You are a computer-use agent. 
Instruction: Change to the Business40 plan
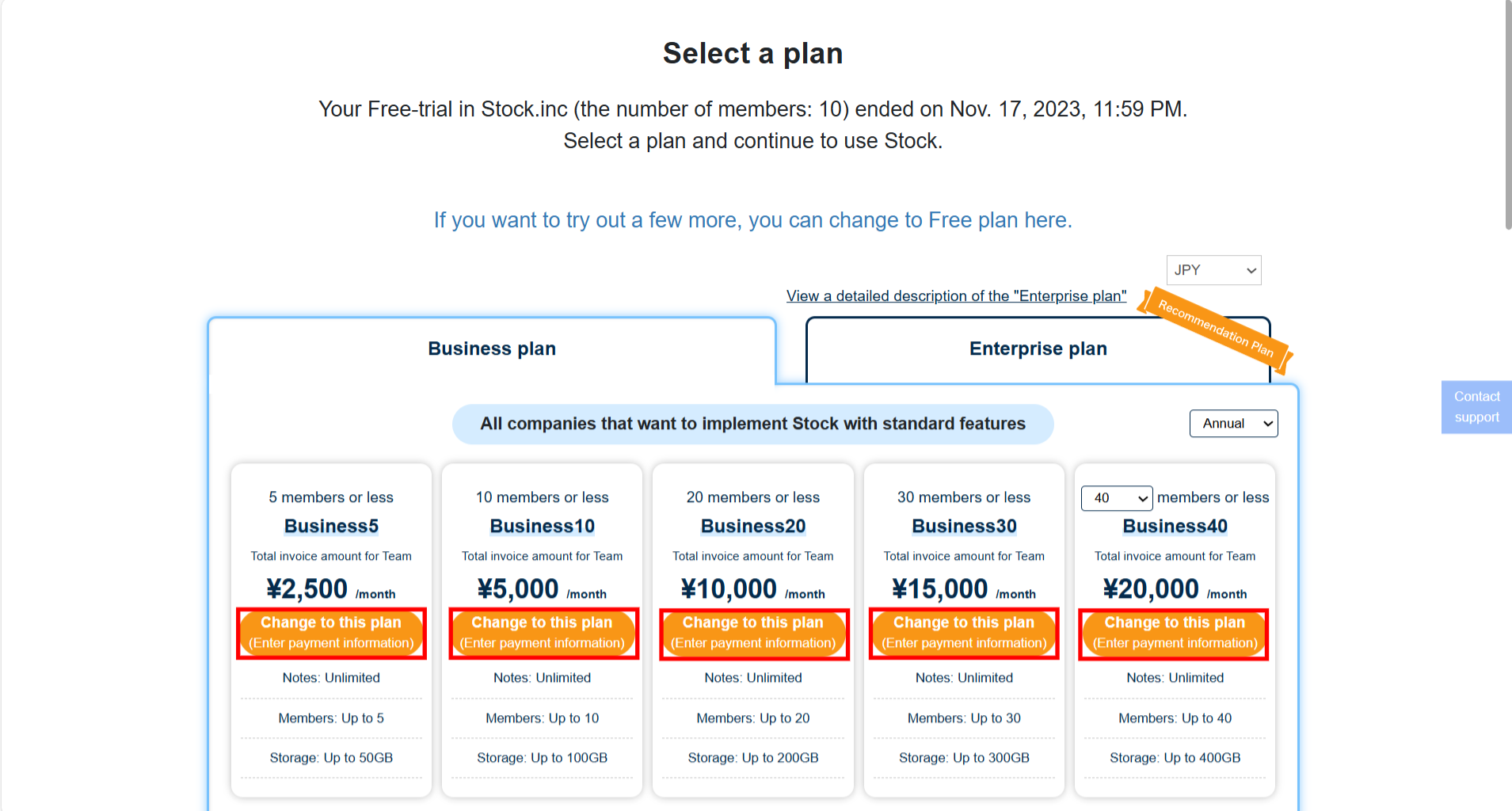click(1173, 632)
